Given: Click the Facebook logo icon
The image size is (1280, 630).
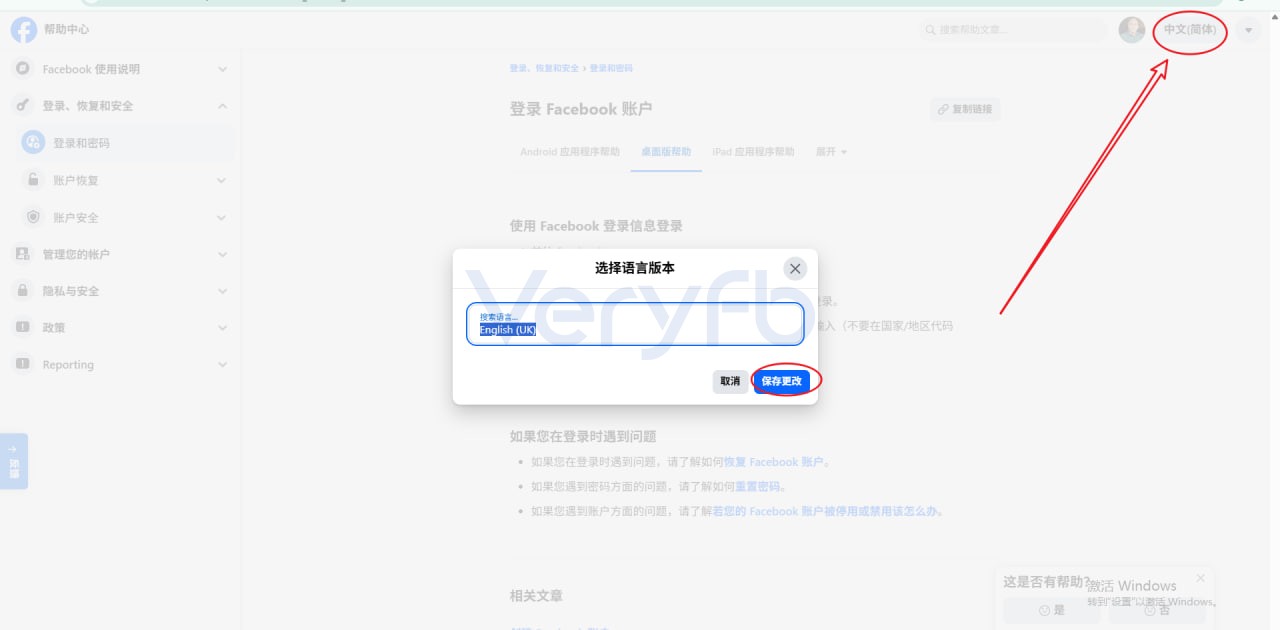Looking at the screenshot, I should (x=24, y=30).
